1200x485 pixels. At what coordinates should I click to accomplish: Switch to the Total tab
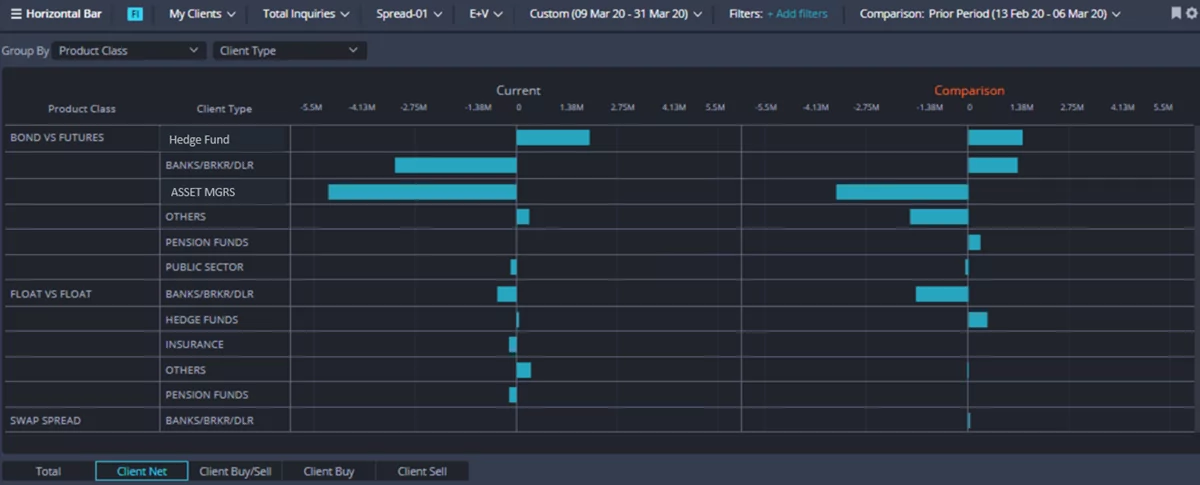[48, 471]
